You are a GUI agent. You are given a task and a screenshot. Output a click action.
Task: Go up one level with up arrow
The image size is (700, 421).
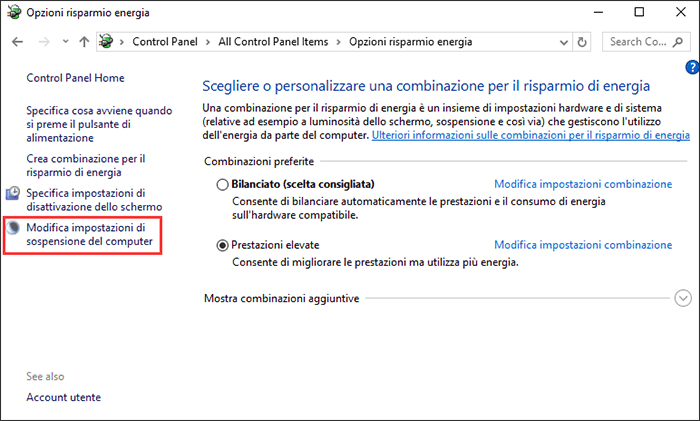[x=84, y=42]
